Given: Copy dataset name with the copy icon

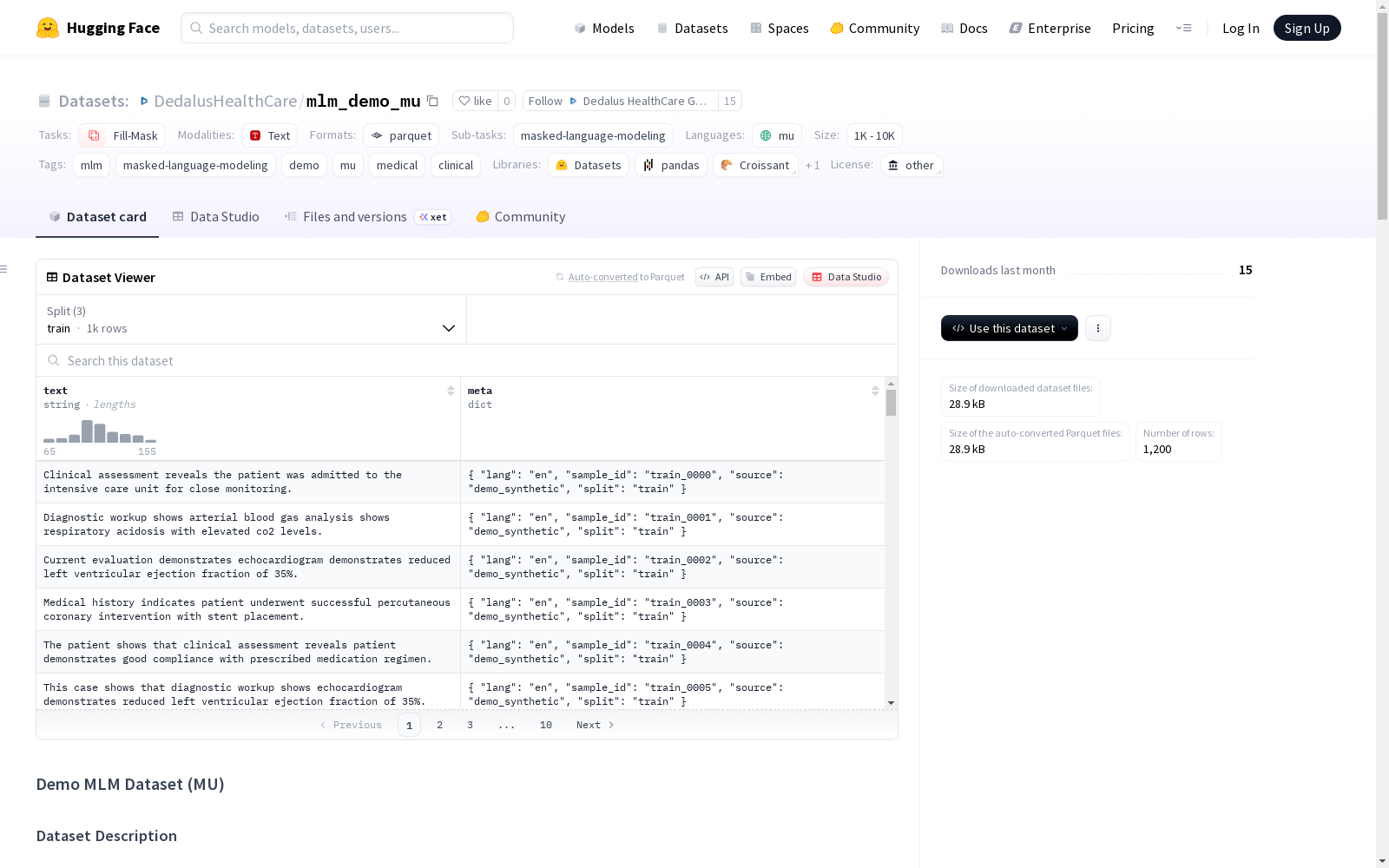Looking at the screenshot, I should (x=432, y=102).
